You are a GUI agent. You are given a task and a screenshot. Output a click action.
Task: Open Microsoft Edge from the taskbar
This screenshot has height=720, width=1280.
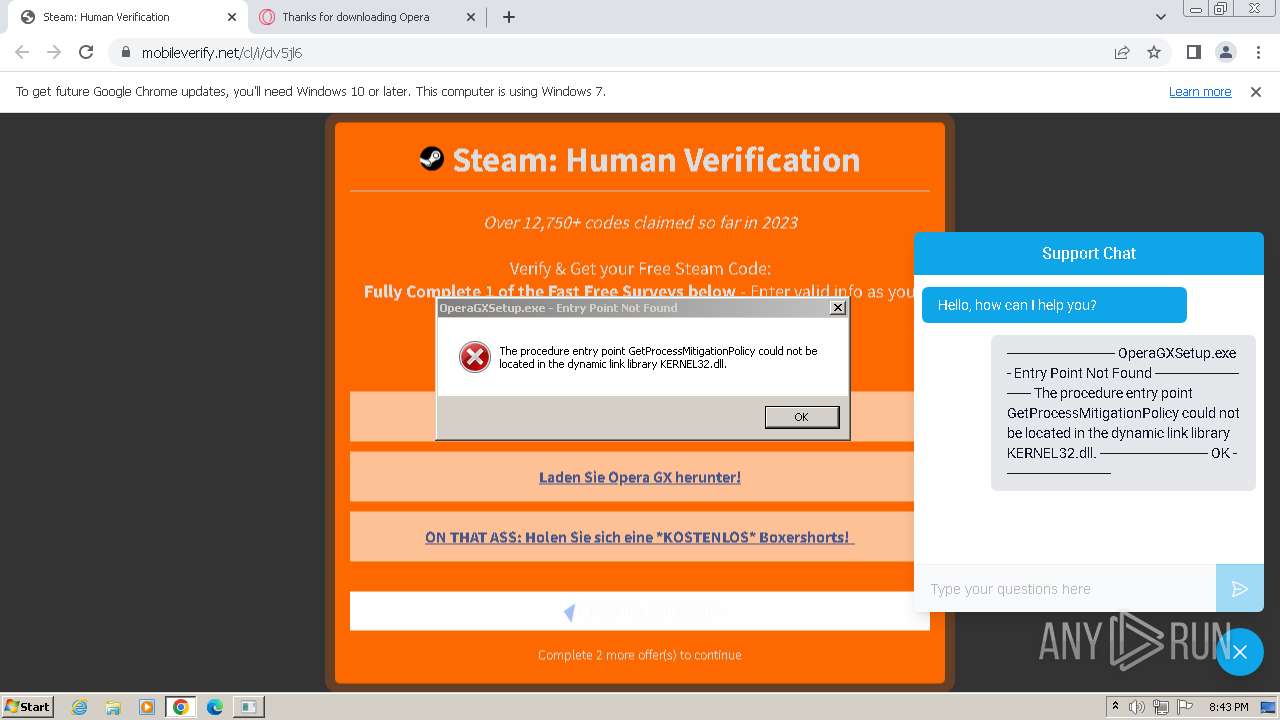click(x=214, y=707)
